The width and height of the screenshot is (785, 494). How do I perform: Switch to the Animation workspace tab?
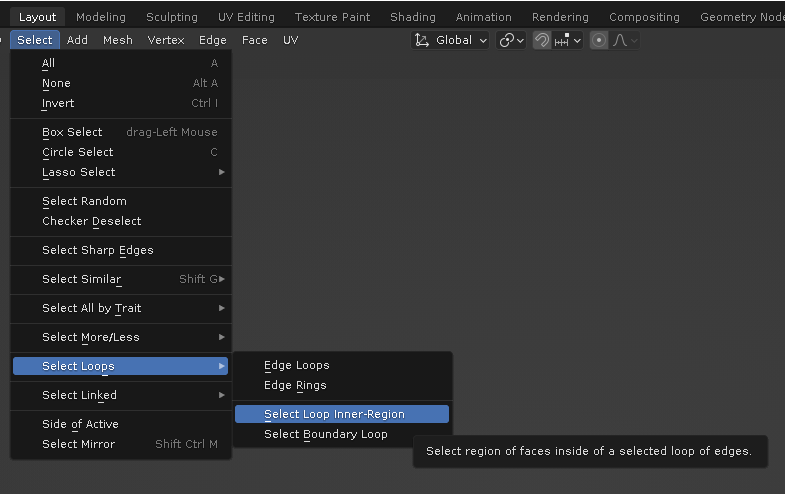coord(484,17)
